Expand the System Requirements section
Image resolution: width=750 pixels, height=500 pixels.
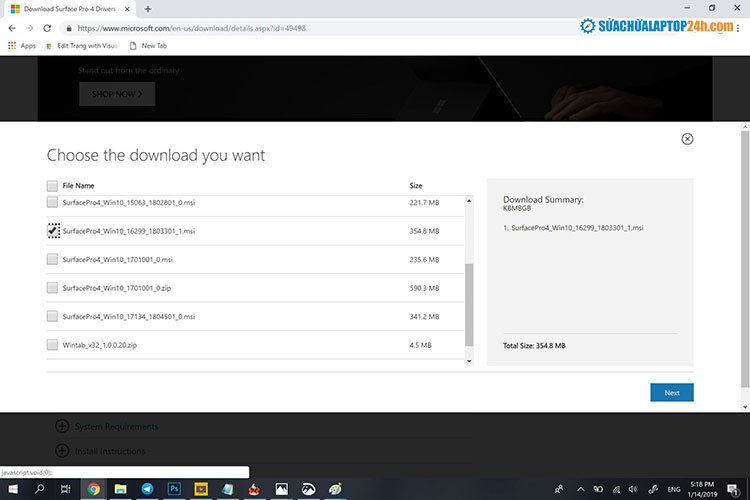tap(106, 426)
